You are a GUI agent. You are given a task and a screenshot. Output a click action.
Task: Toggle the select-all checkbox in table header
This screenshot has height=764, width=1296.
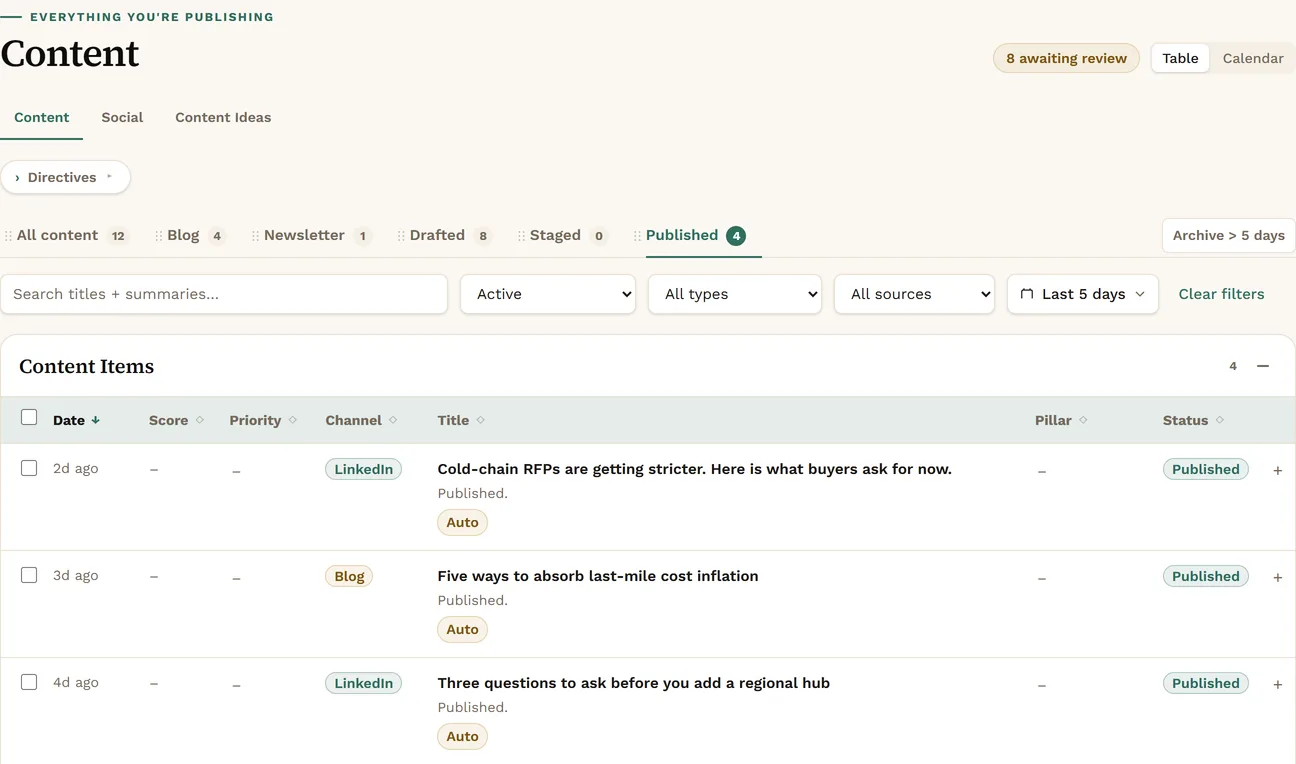(29, 418)
